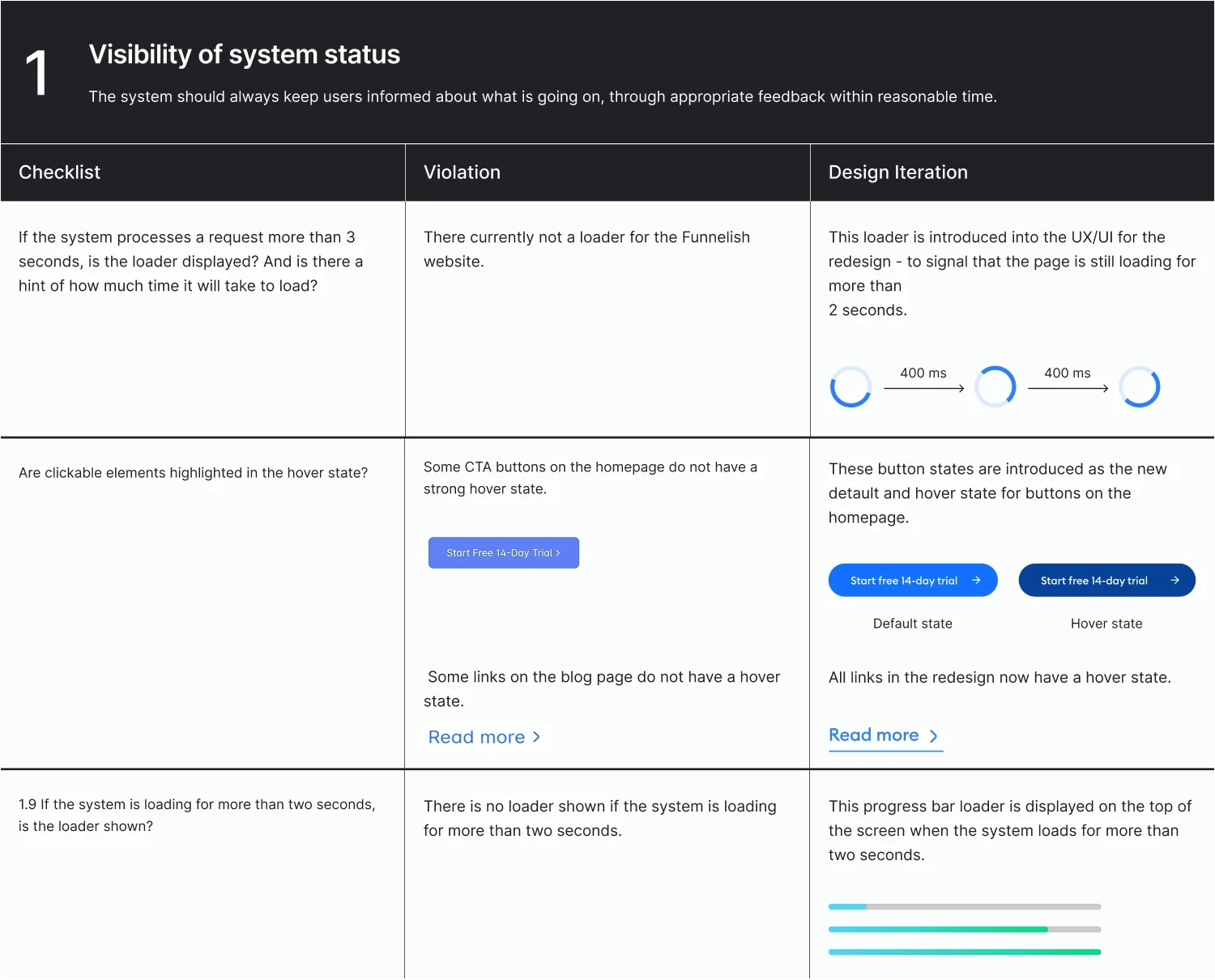Click the arrow on default-state trial button
Image resolution: width=1215 pixels, height=980 pixels.
pyautogui.click(x=976, y=580)
